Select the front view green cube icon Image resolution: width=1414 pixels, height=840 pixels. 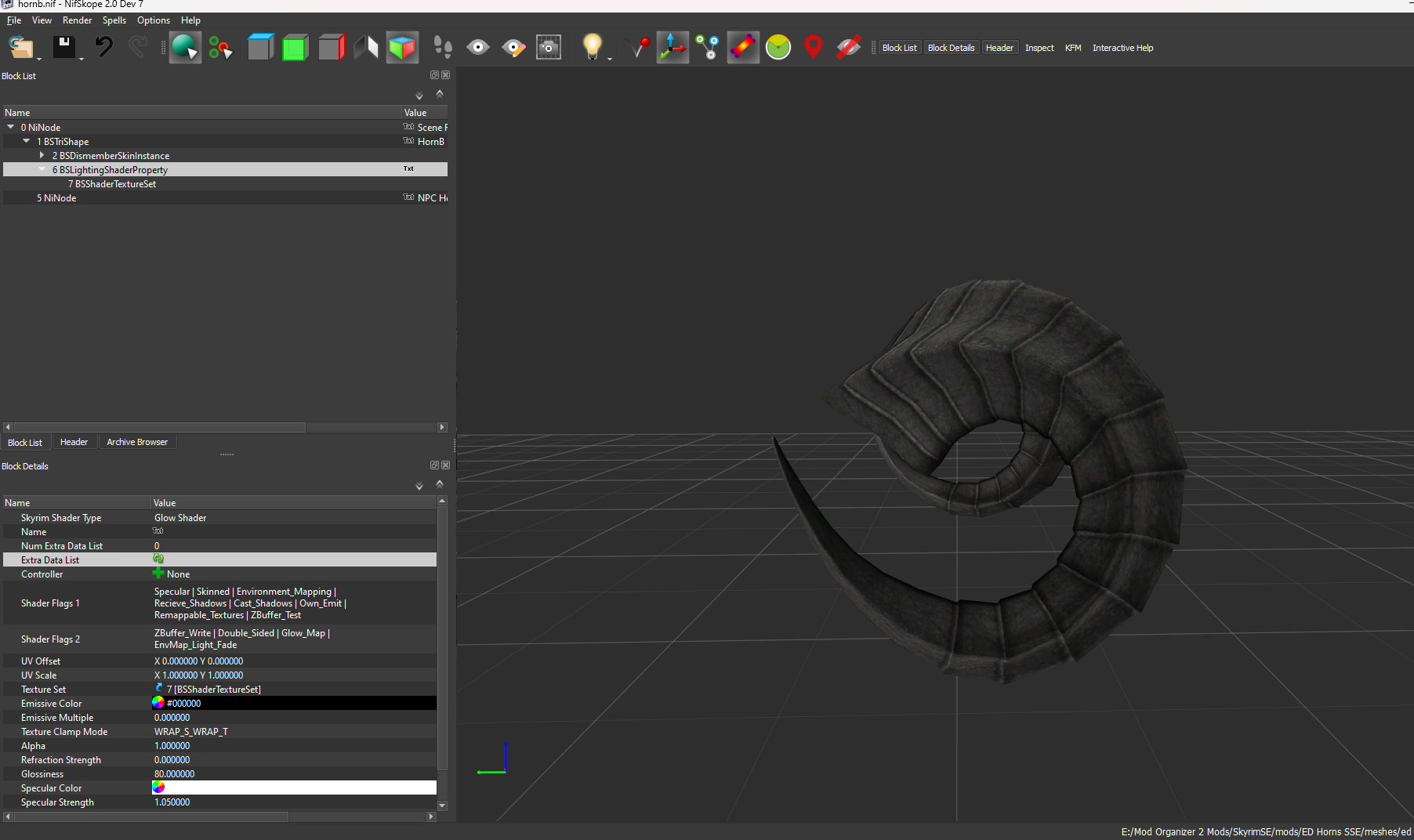coord(295,48)
